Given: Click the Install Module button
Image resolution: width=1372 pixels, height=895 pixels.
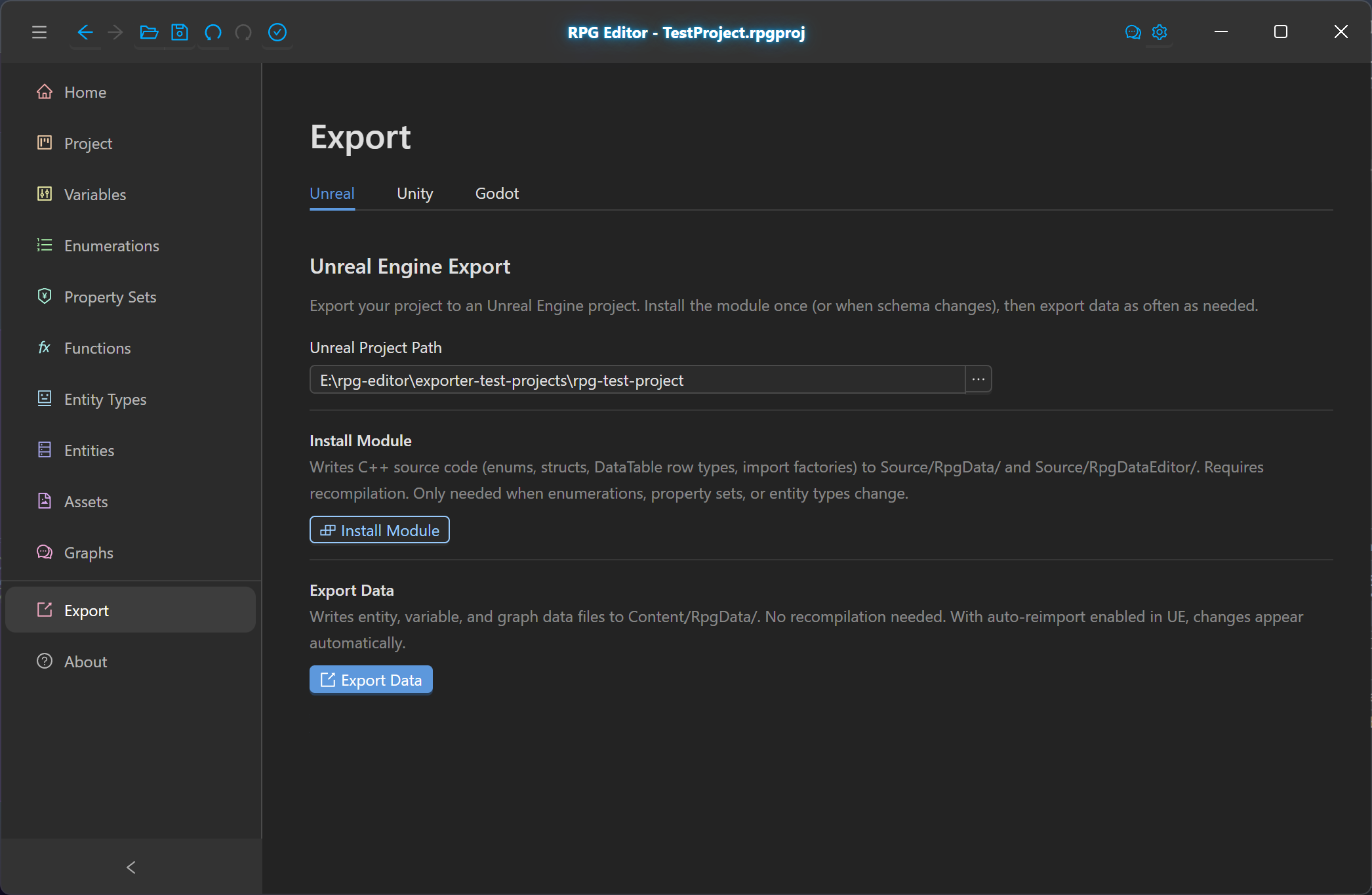Looking at the screenshot, I should click(x=380, y=530).
